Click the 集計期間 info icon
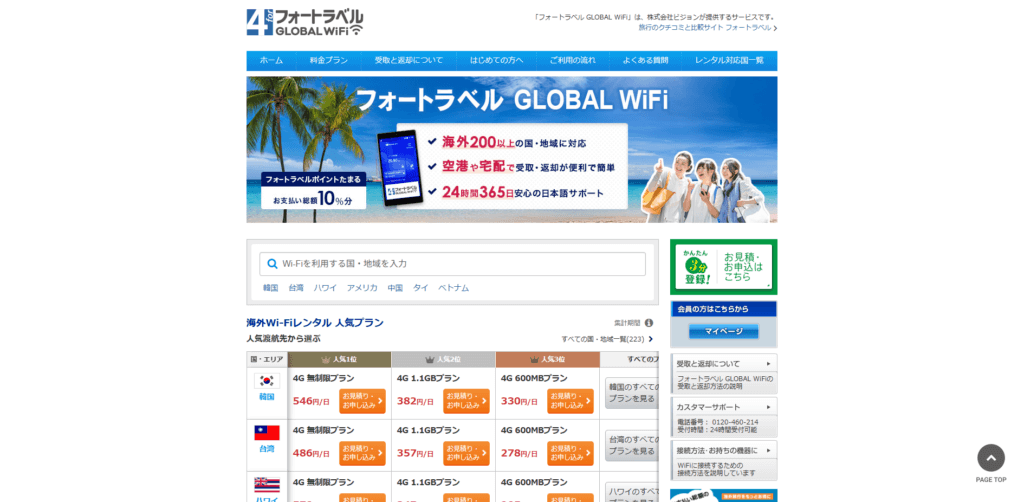This screenshot has height=502, width=1024. [648, 322]
